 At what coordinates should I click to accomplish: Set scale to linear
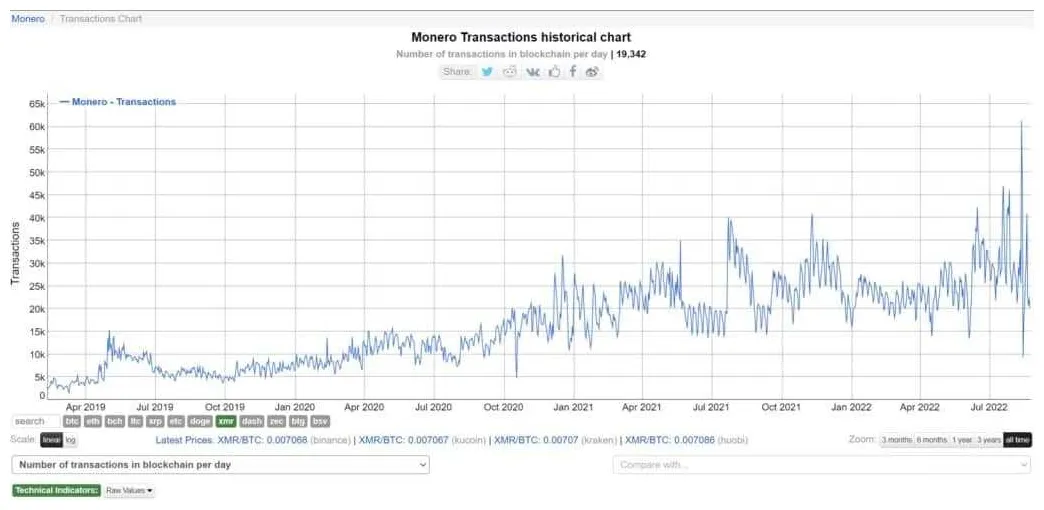pyautogui.click(x=51, y=440)
